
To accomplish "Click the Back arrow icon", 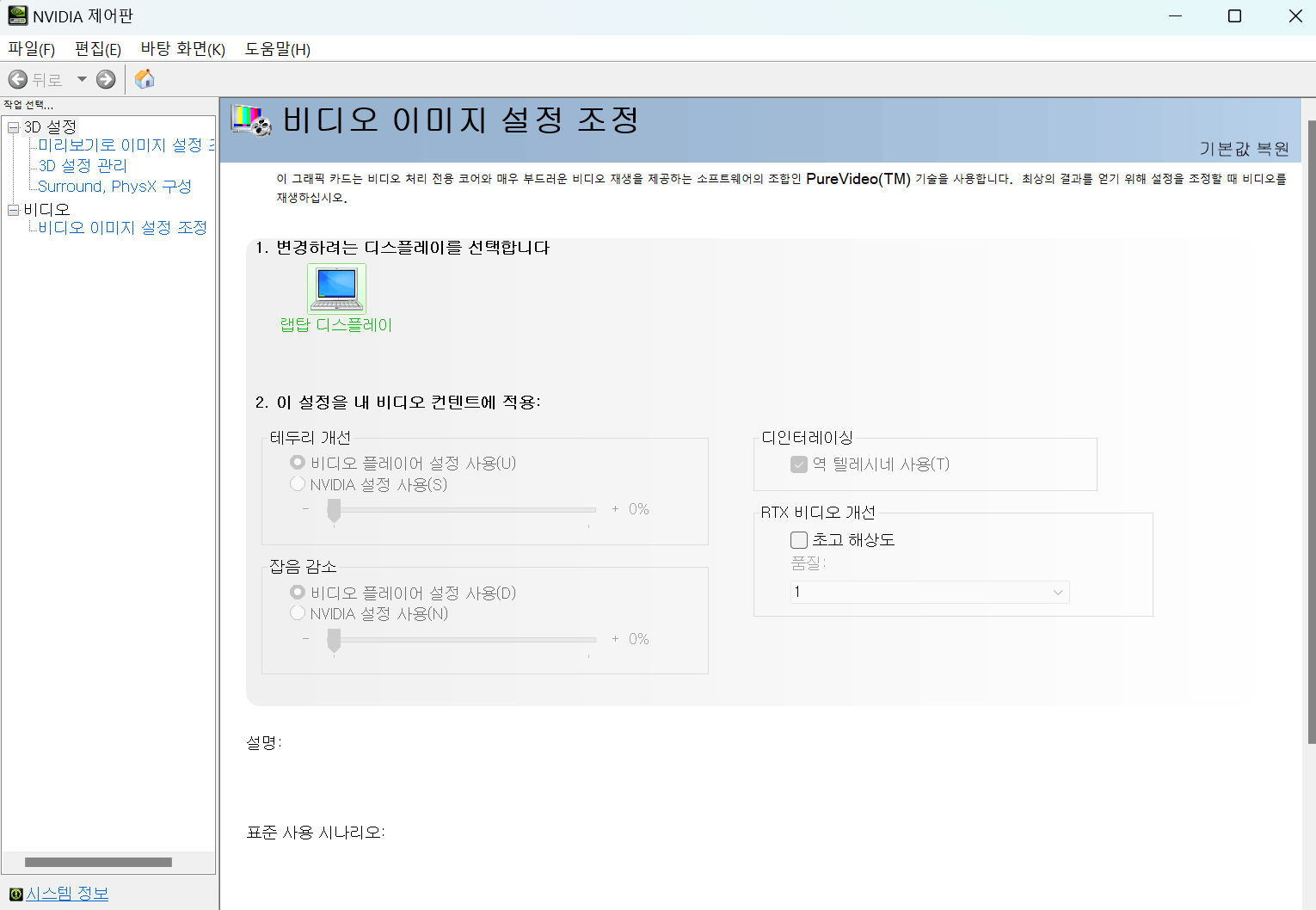I will 18,80.
